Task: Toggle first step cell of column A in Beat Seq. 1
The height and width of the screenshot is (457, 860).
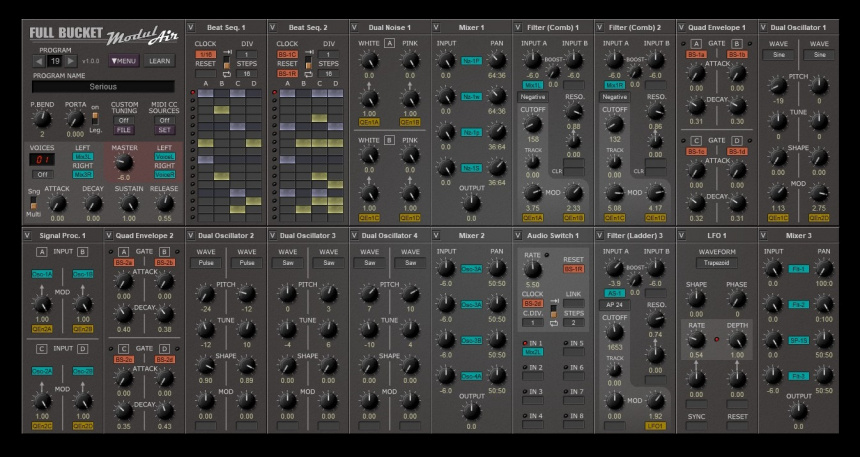Action: coord(206,93)
